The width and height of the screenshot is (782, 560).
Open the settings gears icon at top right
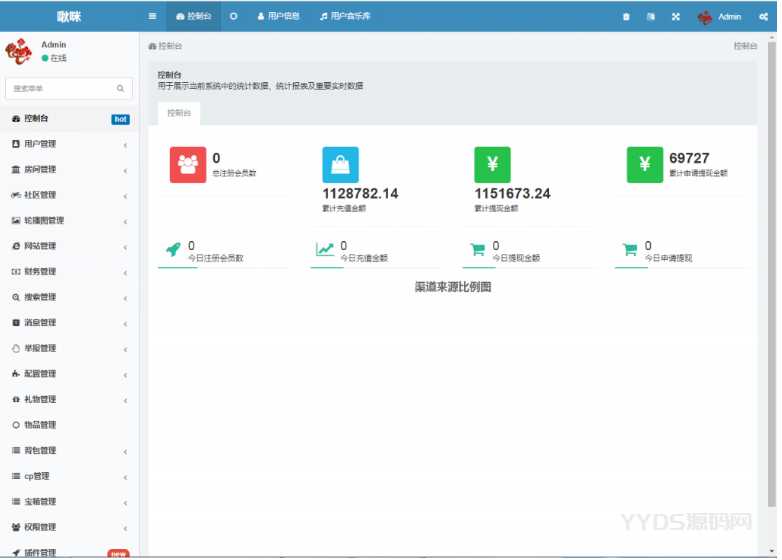click(763, 17)
